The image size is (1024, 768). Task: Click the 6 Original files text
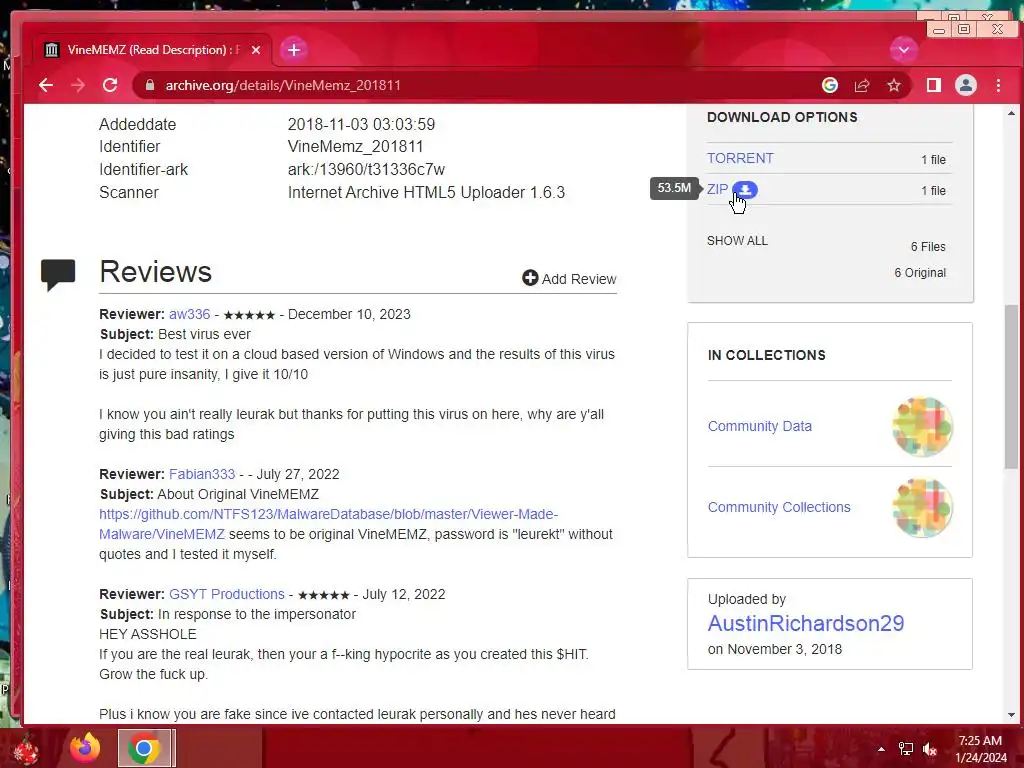coord(920,273)
